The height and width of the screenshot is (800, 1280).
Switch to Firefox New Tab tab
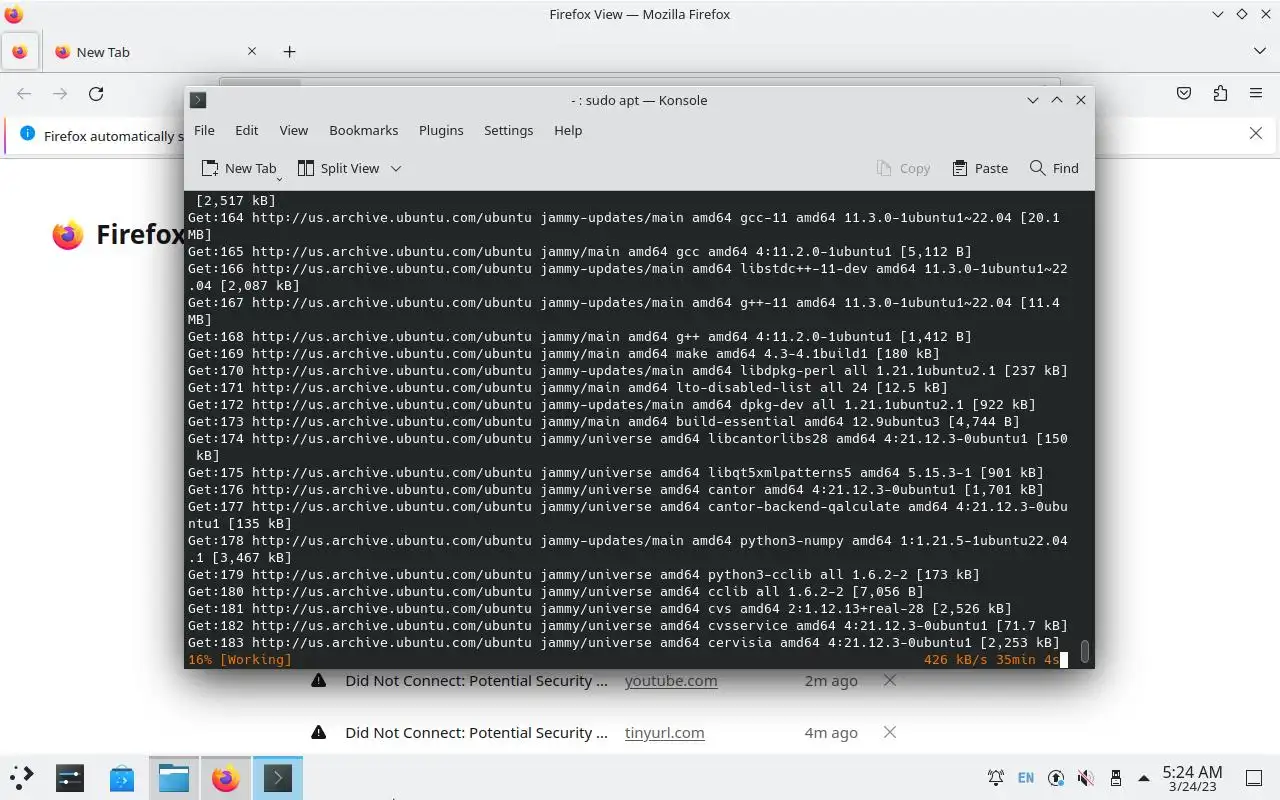click(150, 52)
